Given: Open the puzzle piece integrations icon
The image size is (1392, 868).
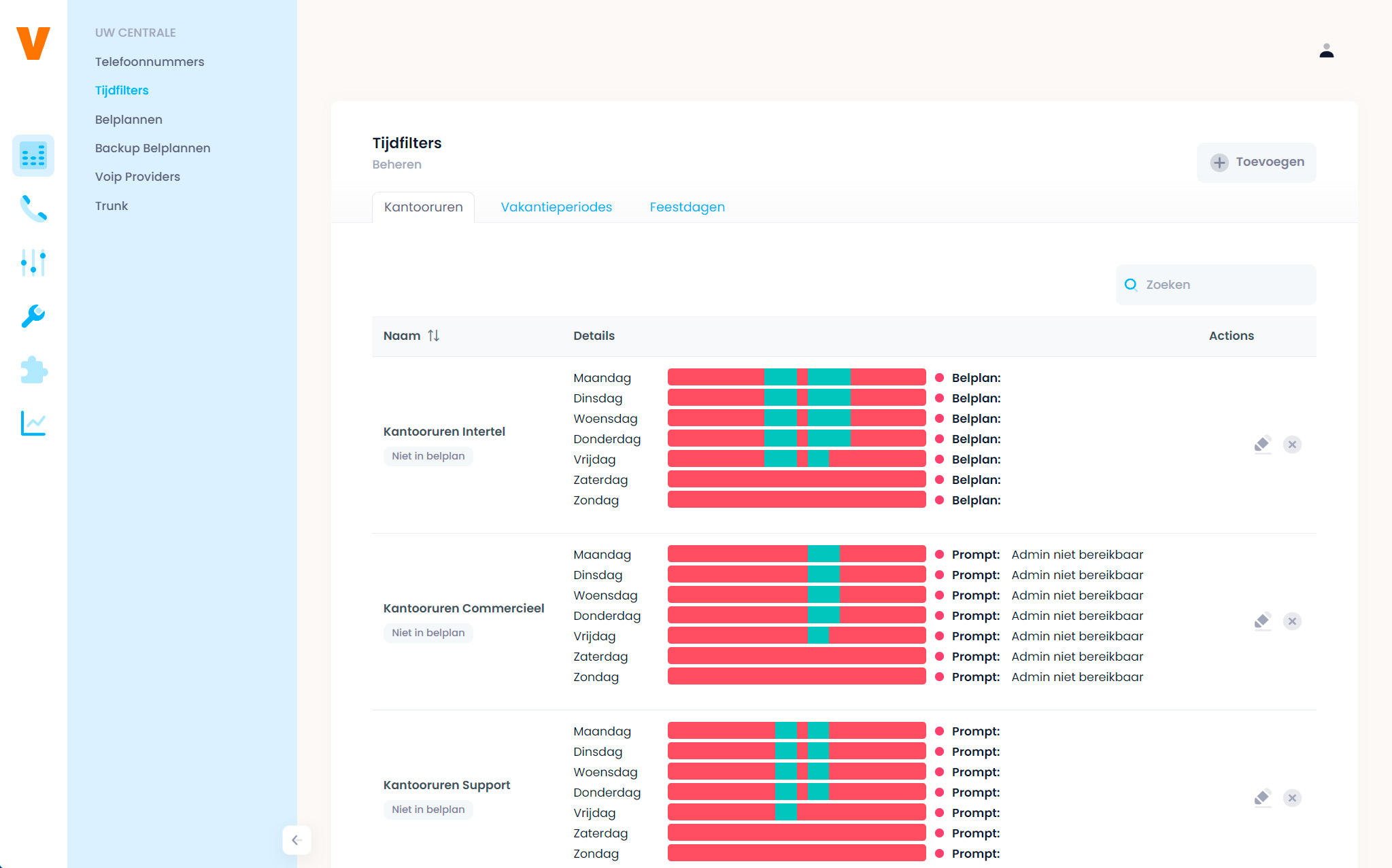Looking at the screenshot, I should [x=33, y=370].
